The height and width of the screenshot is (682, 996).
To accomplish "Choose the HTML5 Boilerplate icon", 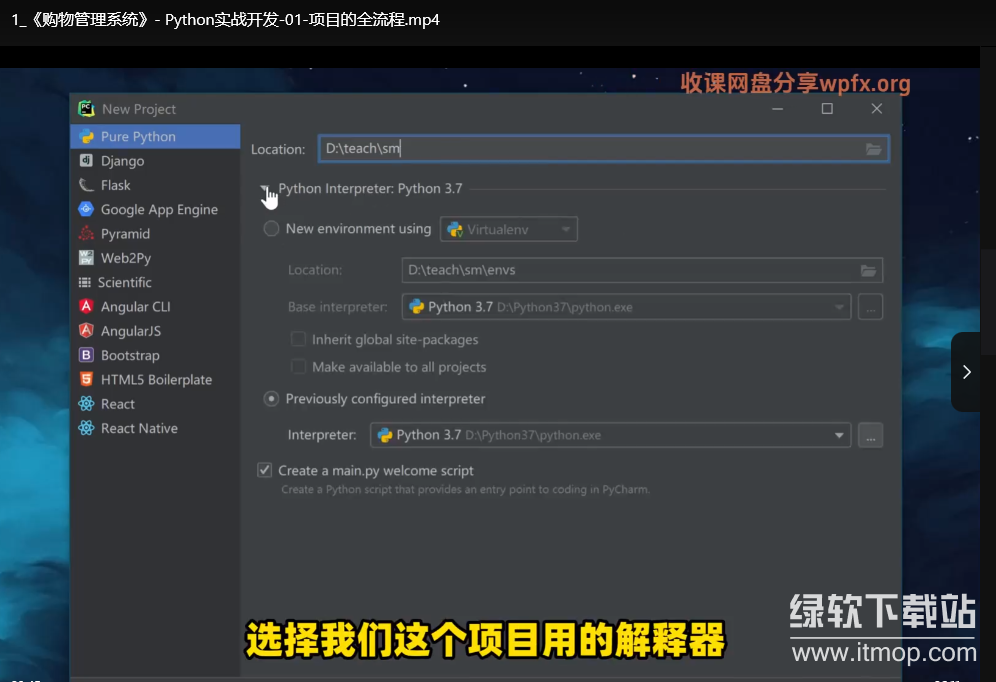I will pyautogui.click(x=86, y=380).
